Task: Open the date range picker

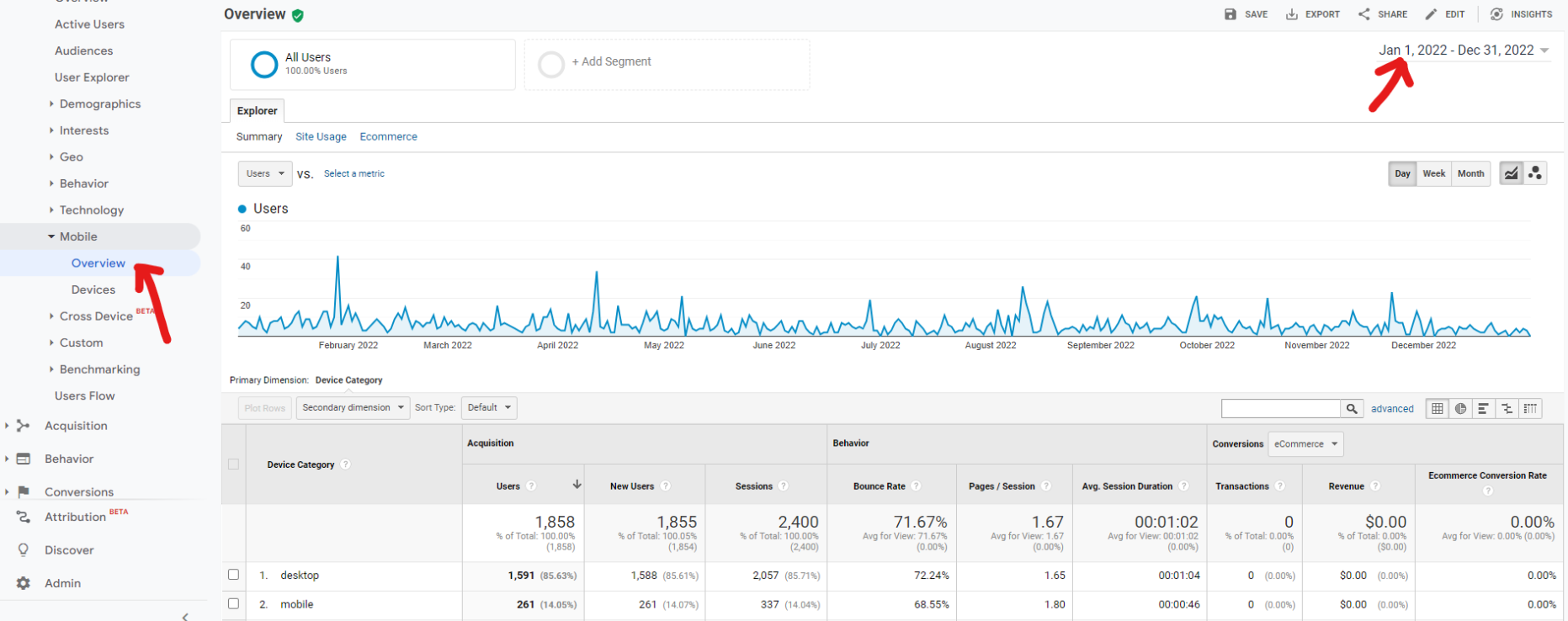Action: 1464,50
